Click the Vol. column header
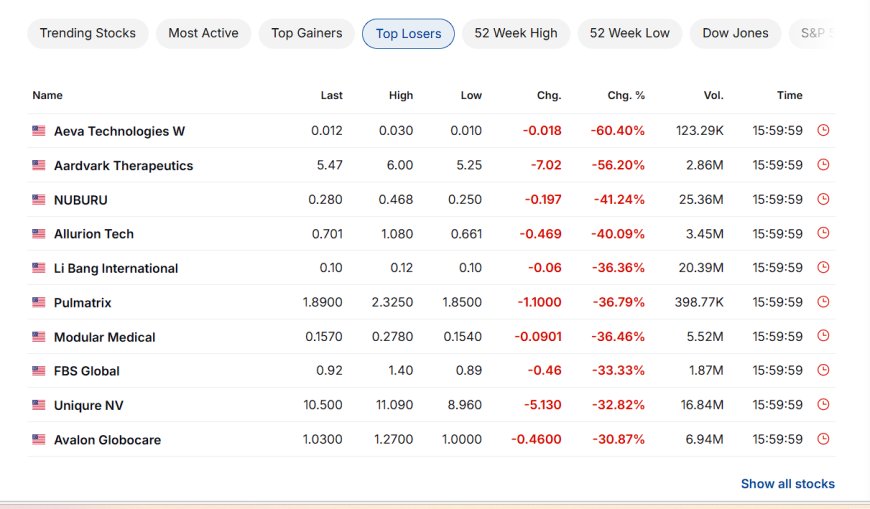Screen dimensions: 870x509 [x=714, y=95]
